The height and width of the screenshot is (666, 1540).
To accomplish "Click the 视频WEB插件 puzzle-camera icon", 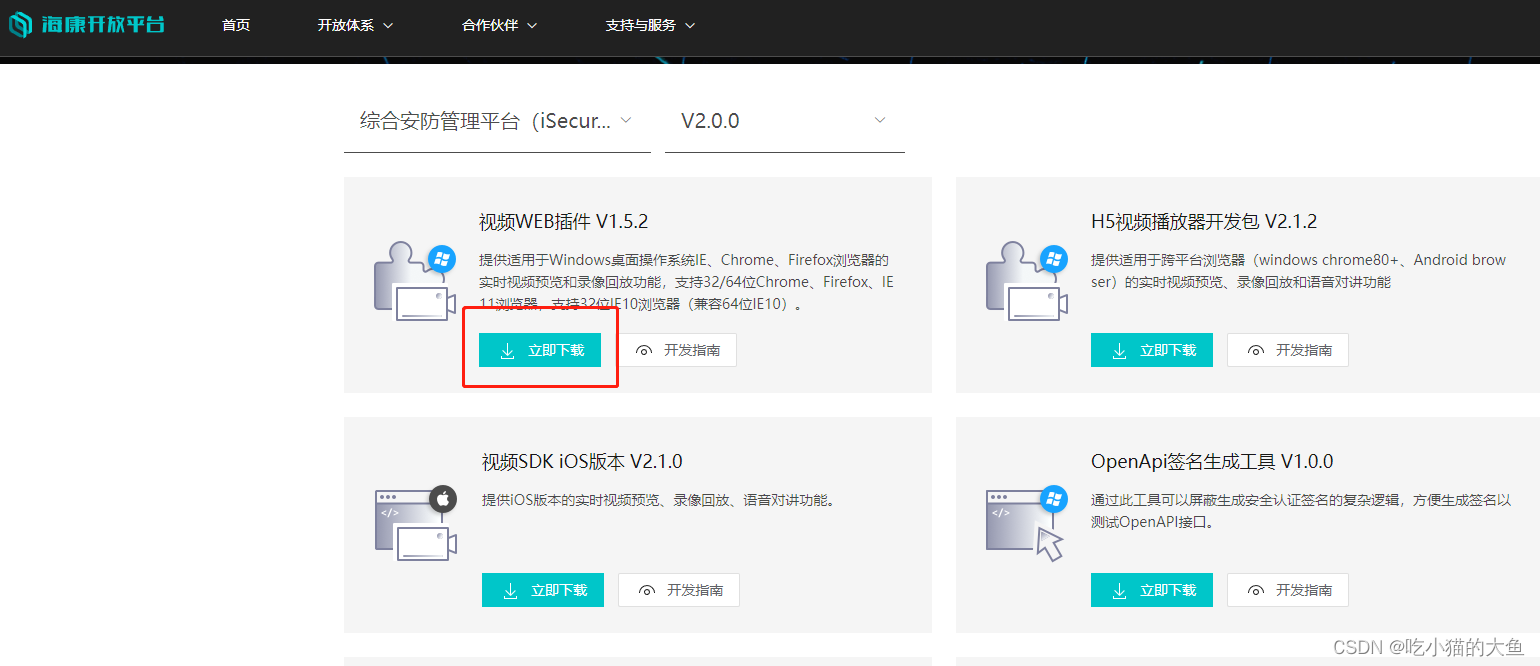I will [415, 282].
